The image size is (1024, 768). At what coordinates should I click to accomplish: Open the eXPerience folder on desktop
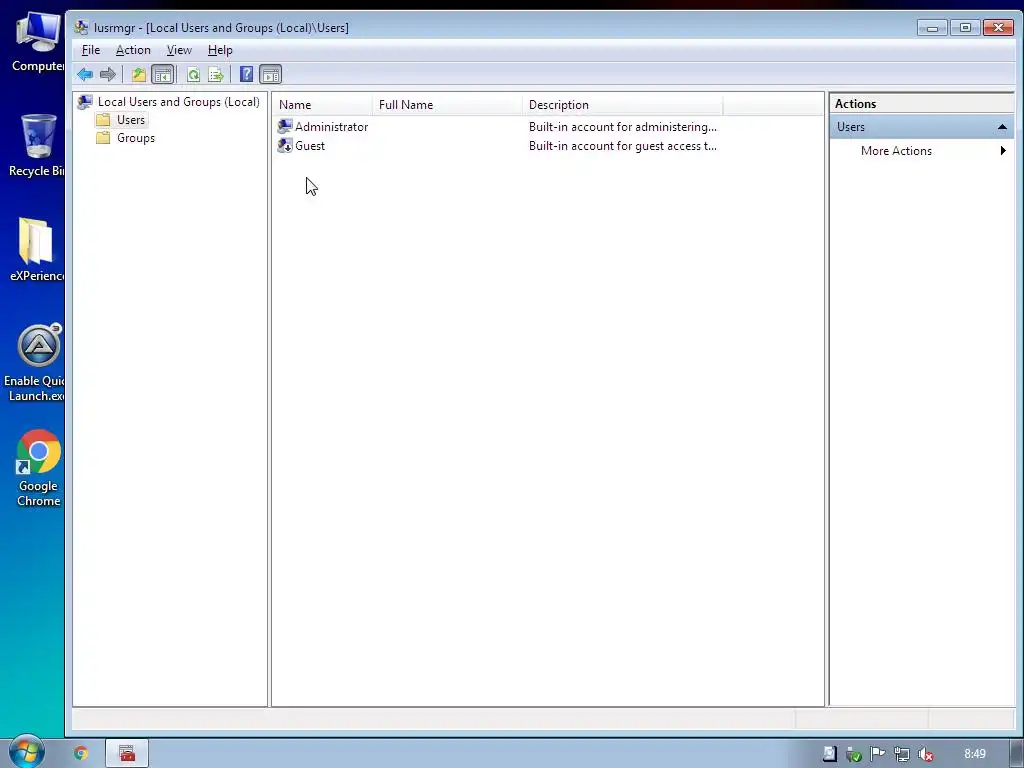pos(37,249)
